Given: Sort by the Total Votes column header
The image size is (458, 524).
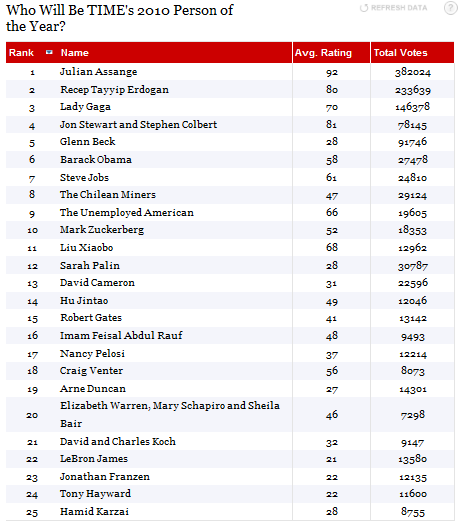Looking at the screenshot, I should coord(400,52).
